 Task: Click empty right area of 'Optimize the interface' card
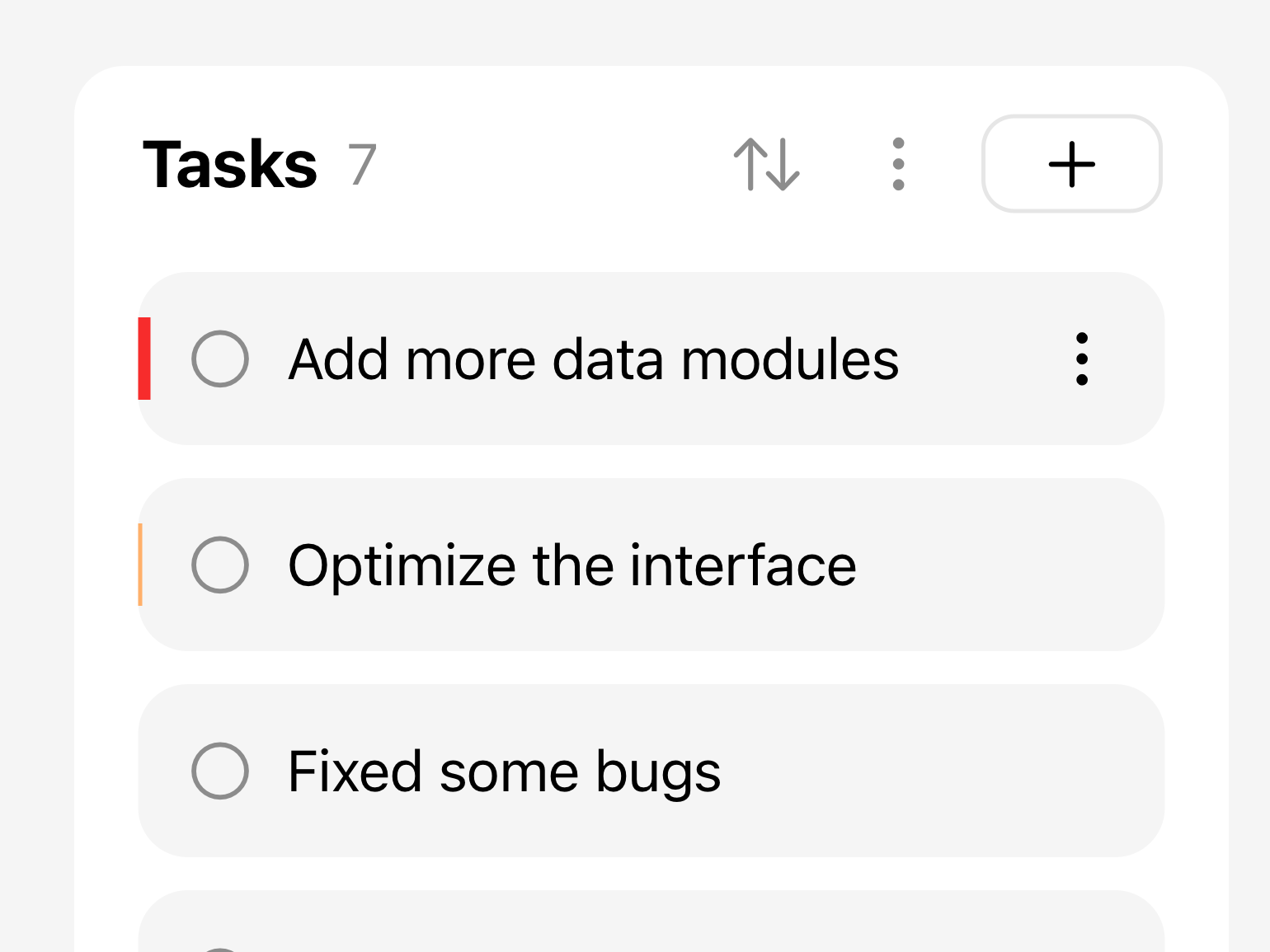click(1014, 565)
